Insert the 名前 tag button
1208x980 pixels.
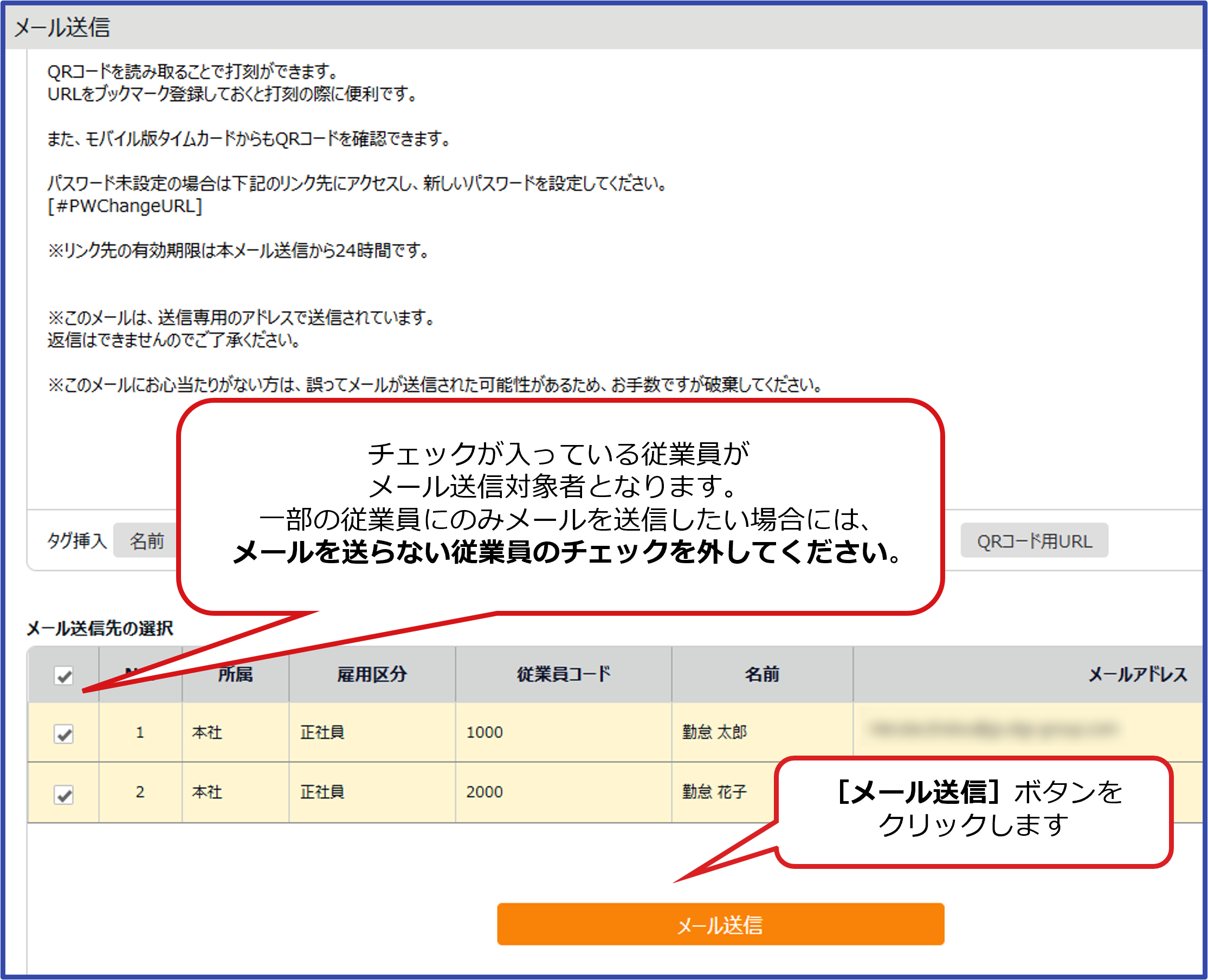coord(147,541)
